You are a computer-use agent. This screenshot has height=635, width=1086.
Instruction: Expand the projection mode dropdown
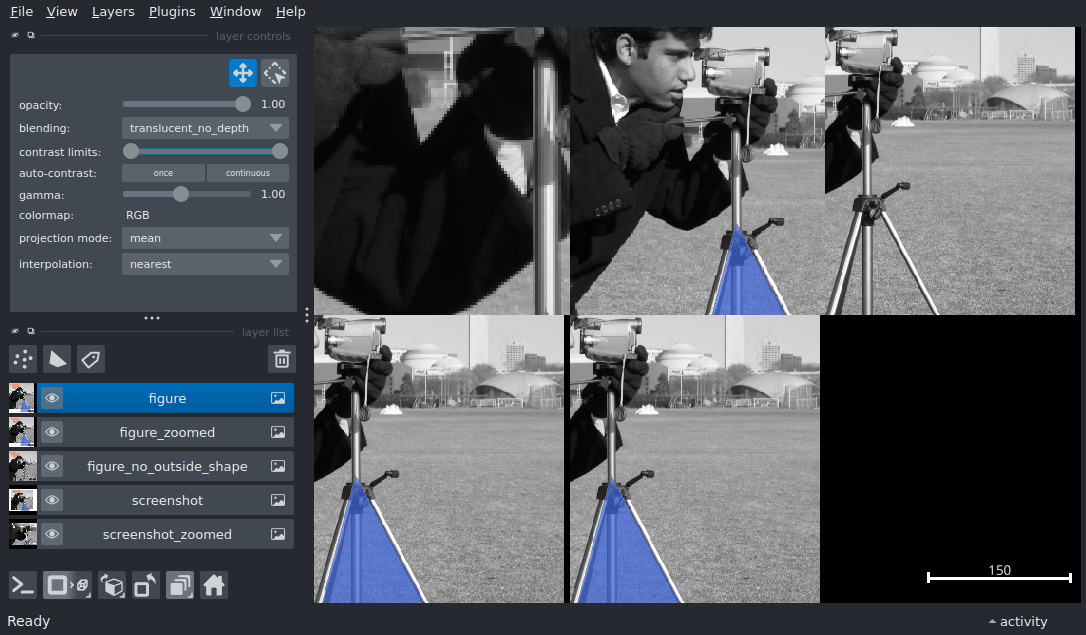pyautogui.click(x=205, y=238)
